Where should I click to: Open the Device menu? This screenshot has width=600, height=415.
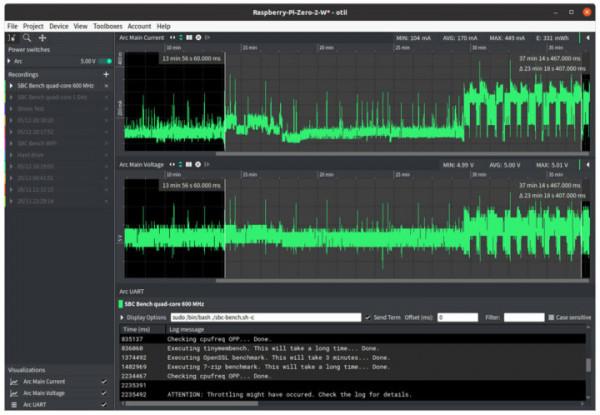point(59,26)
